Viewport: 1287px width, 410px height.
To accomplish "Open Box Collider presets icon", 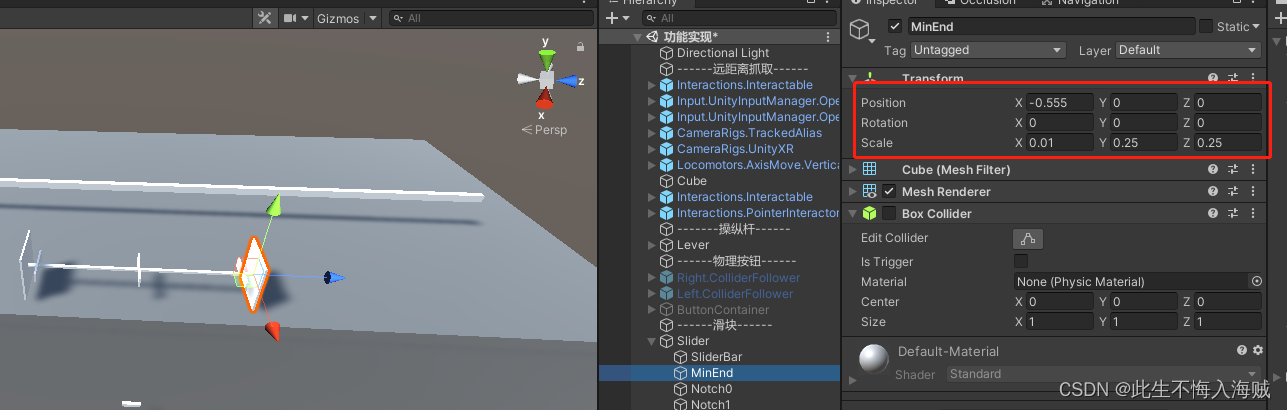I will (x=1233, y=214).
